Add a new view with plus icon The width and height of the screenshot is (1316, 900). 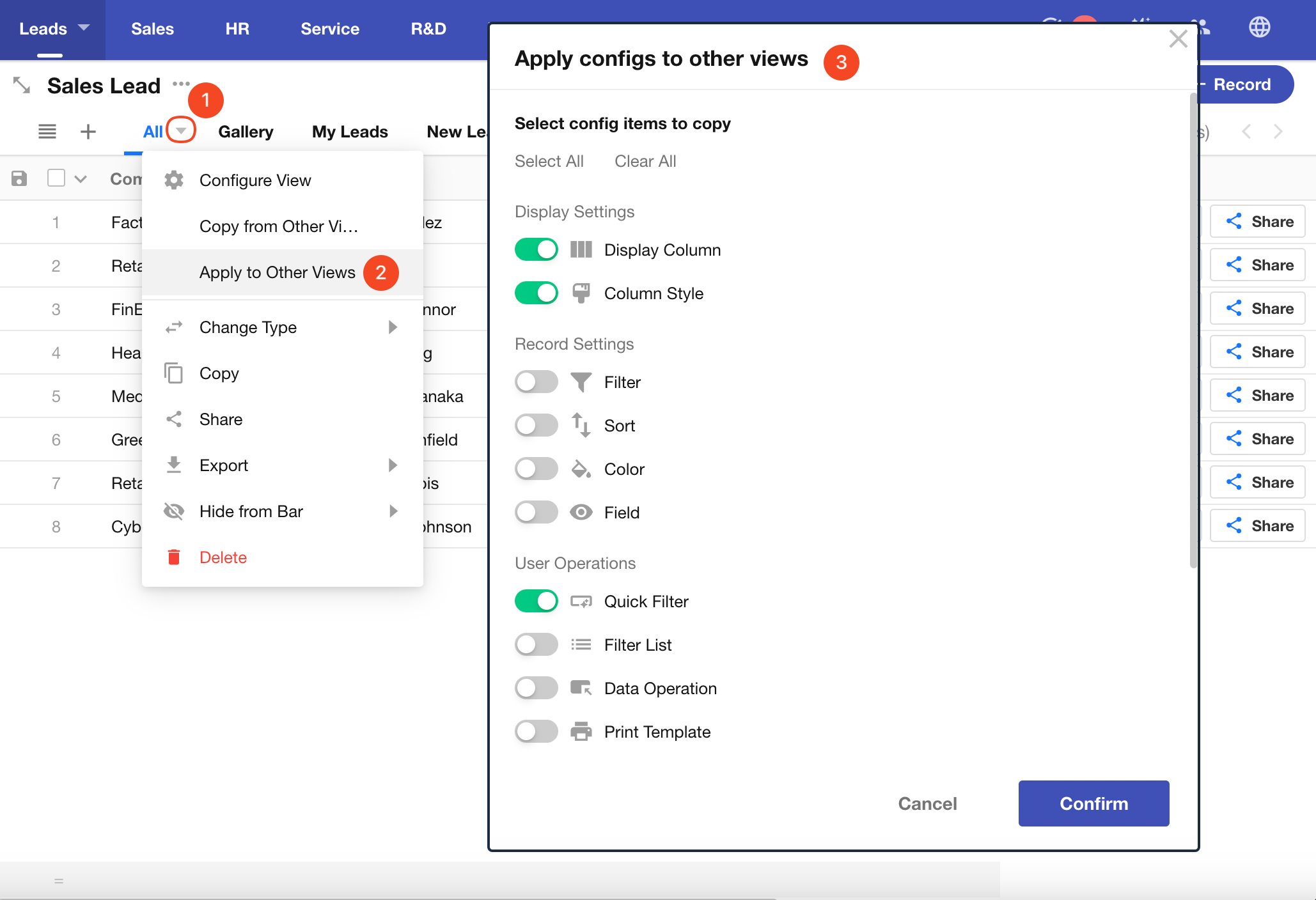coord(88,132)
